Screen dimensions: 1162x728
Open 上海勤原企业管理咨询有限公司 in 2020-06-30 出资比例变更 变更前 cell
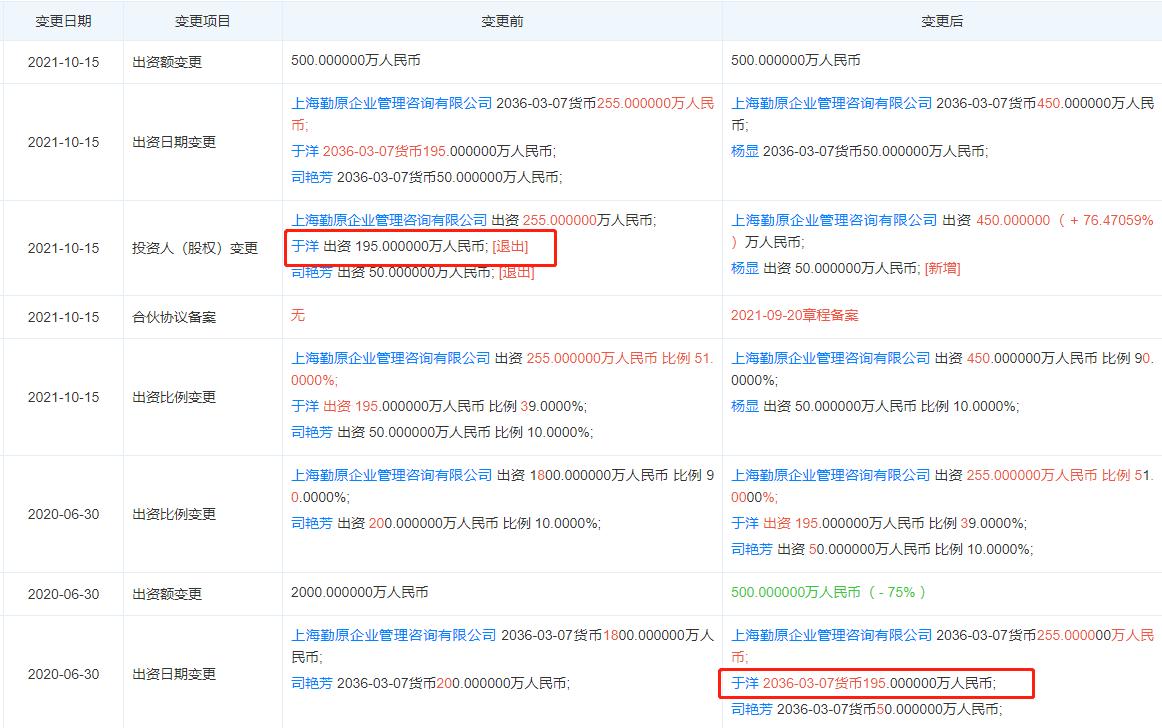tap(391, 475)
